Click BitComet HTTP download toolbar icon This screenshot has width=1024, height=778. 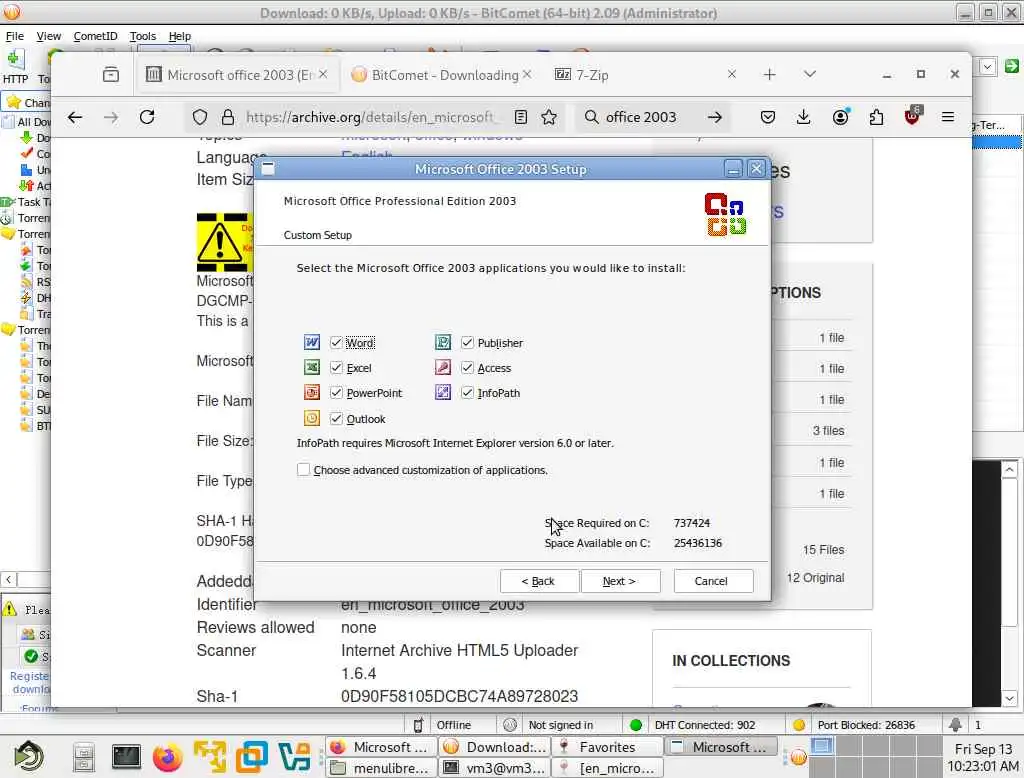coord(16,67)
